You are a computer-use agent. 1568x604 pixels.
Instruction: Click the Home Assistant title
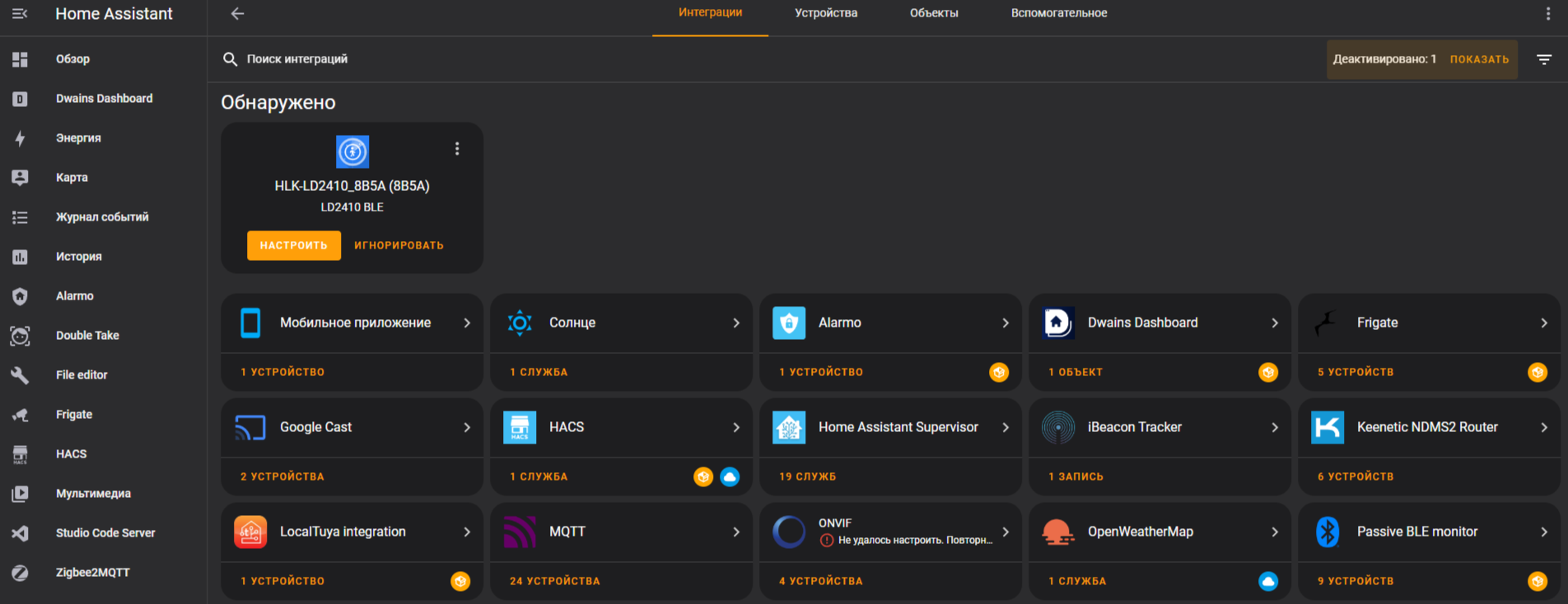pyautogui.click(x=114, y=13)
